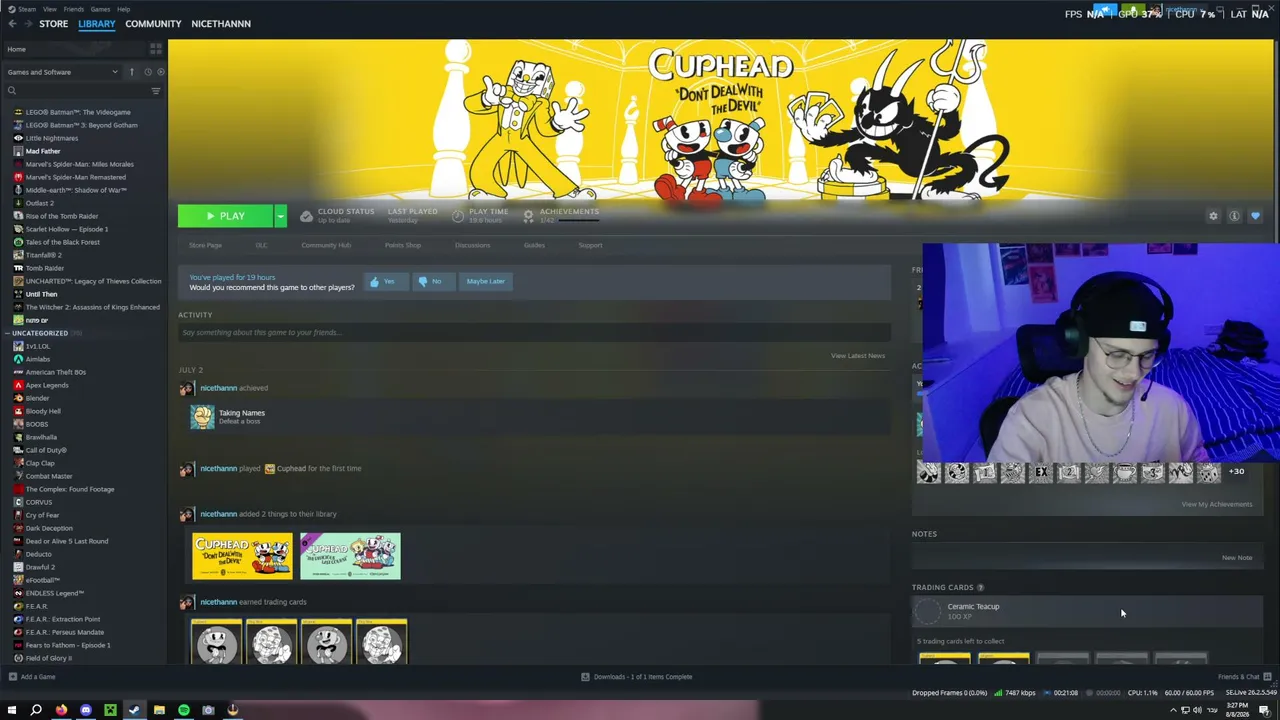Open Minecraft from the taskbar
The width and height of the screenshot is (1280, 720).
coord(110,710)
